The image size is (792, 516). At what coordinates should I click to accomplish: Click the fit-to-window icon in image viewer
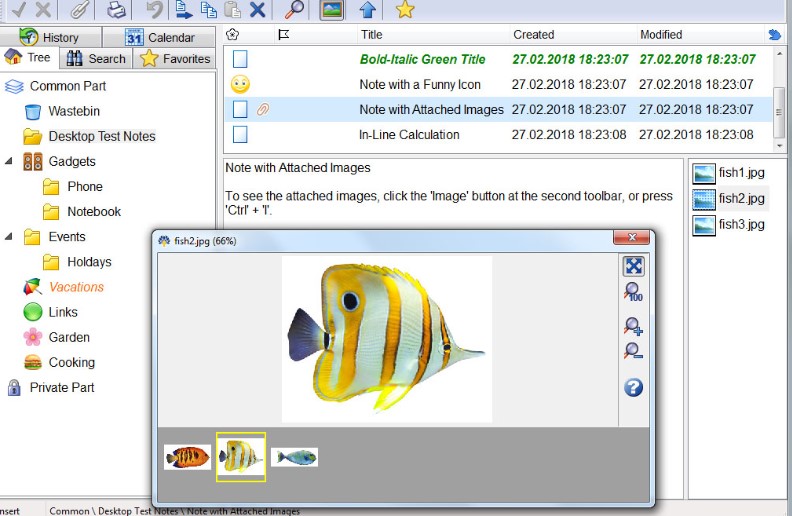click(633, 266)
